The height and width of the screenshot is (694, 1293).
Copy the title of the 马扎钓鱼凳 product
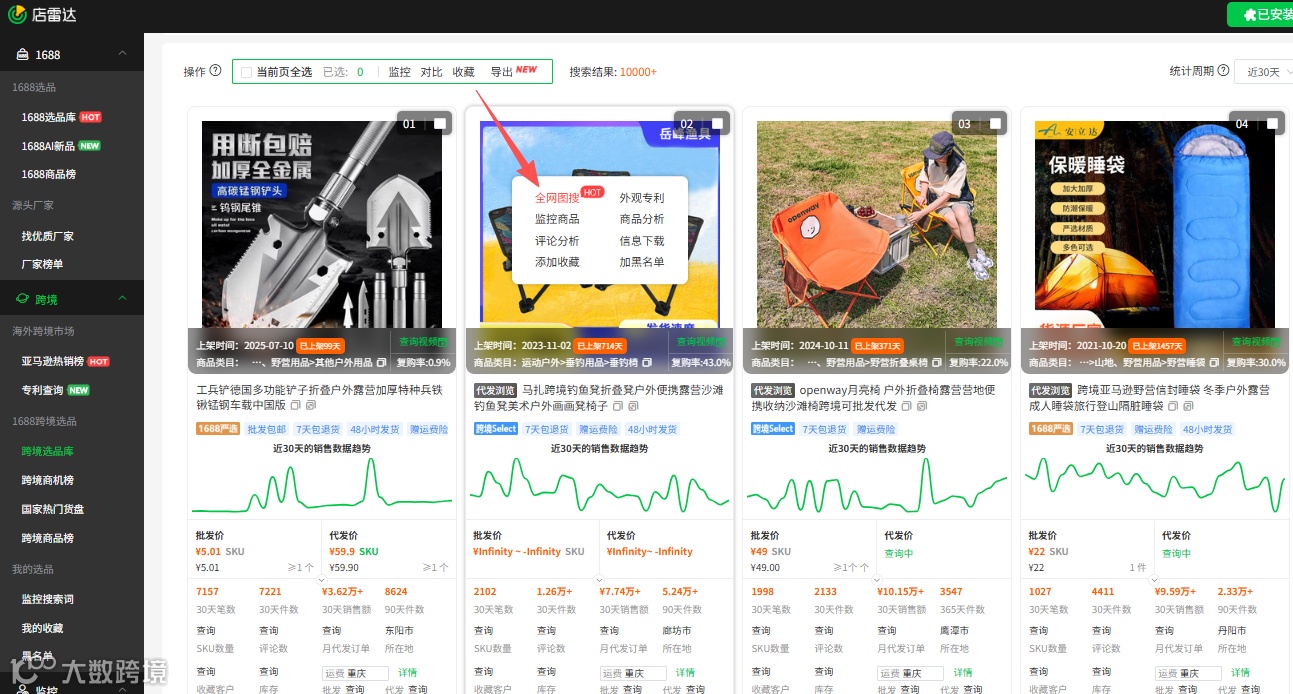coord(617,406)
